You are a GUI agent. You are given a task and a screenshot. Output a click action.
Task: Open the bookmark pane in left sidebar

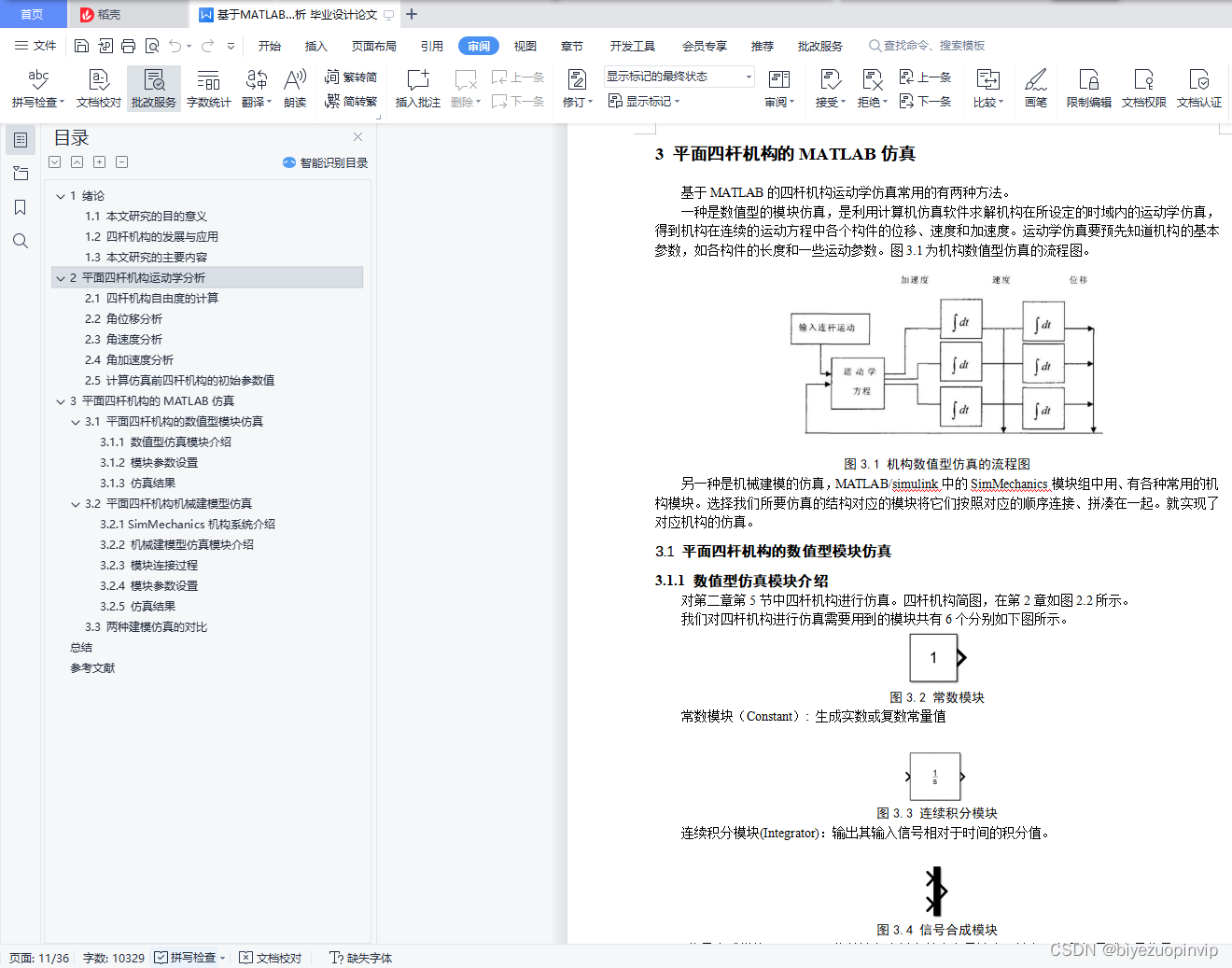(20, 207)
